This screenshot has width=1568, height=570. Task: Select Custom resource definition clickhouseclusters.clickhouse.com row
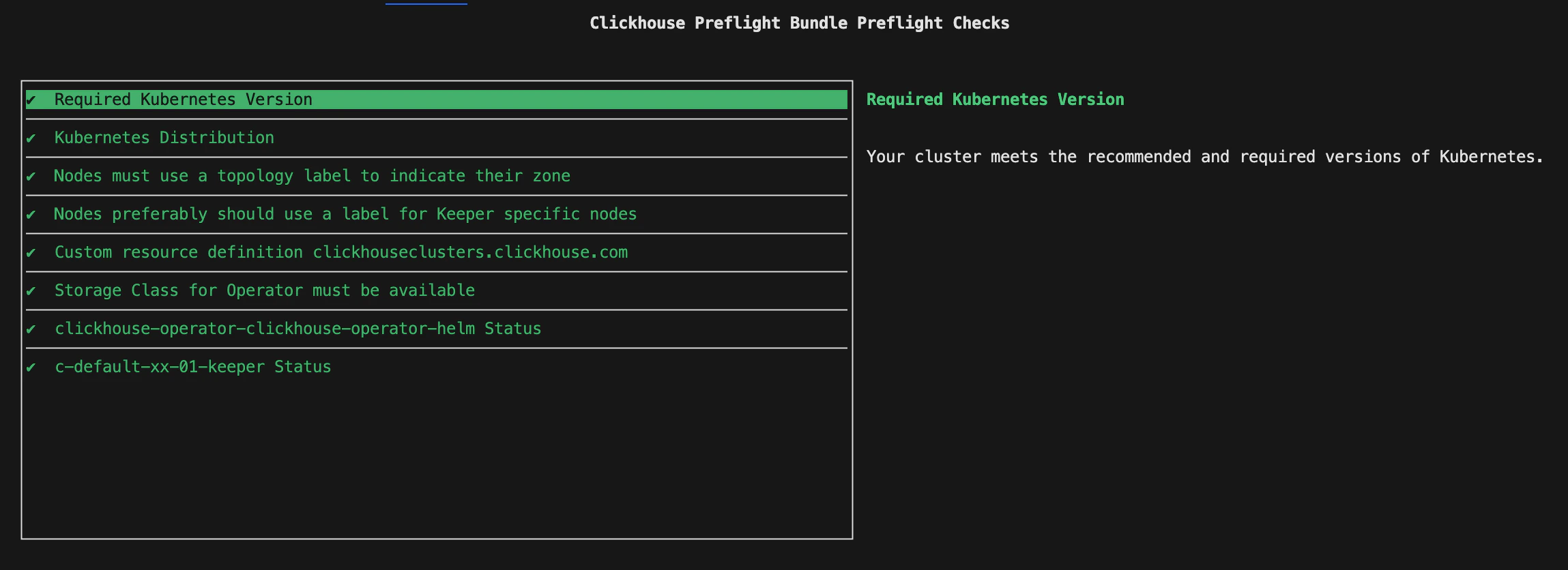[x=437, y=252]
